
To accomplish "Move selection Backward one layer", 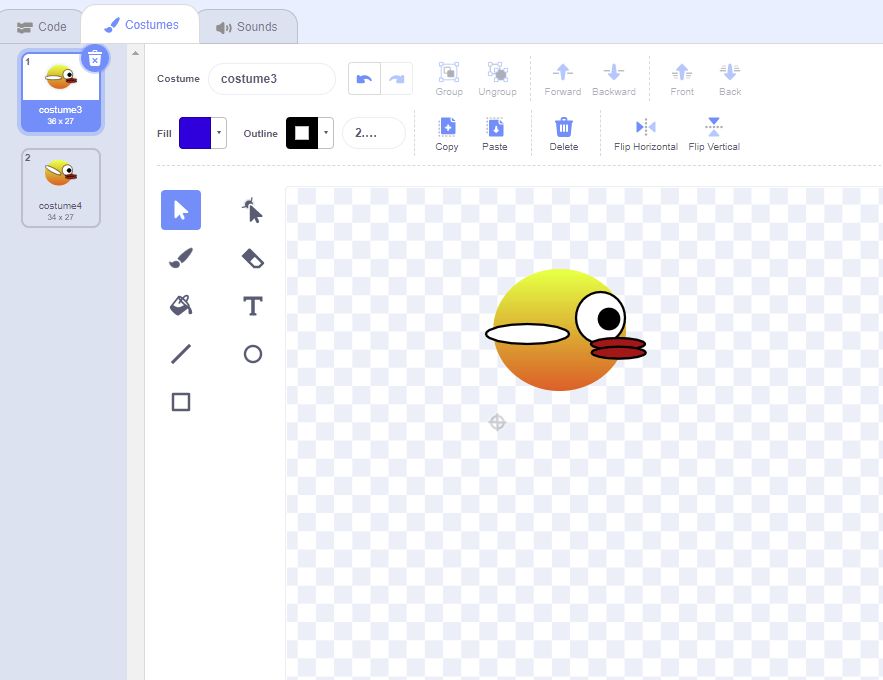I will click(x=614, y=79).
